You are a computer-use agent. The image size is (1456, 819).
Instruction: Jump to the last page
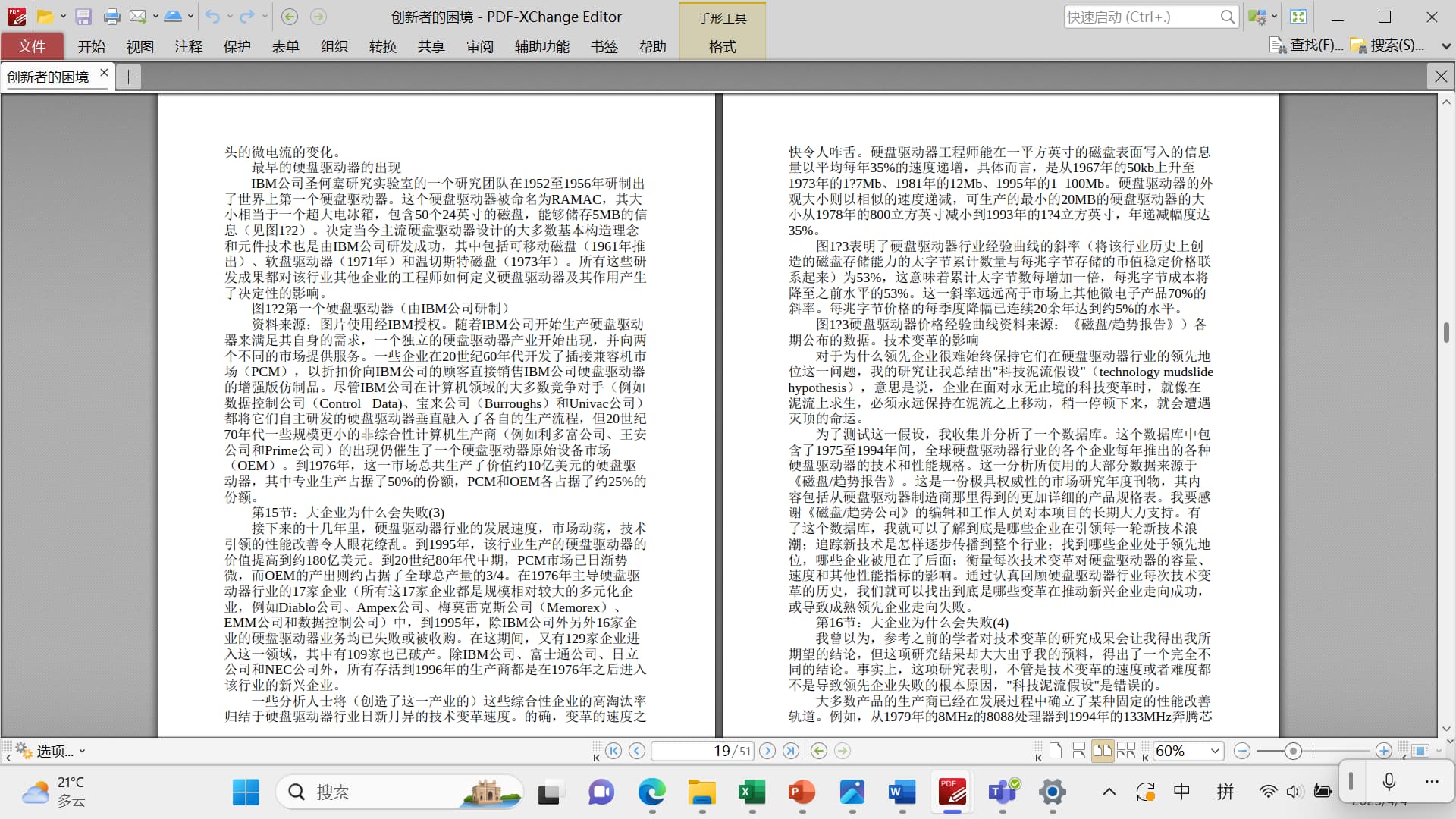coord(791,751)
